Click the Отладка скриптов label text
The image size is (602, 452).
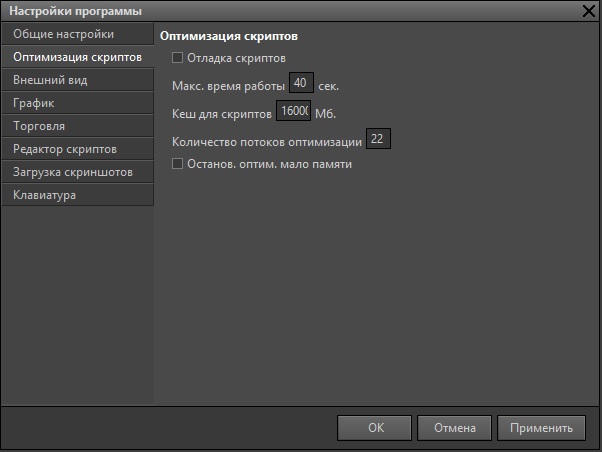(236, 58)
